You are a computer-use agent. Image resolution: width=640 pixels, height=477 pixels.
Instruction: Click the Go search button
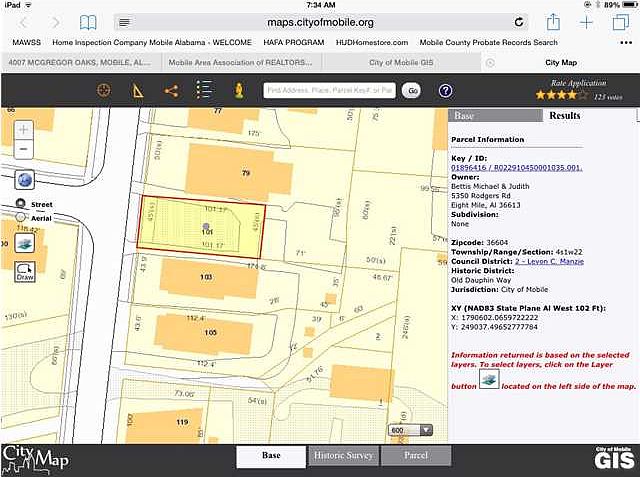pos(413,91)
